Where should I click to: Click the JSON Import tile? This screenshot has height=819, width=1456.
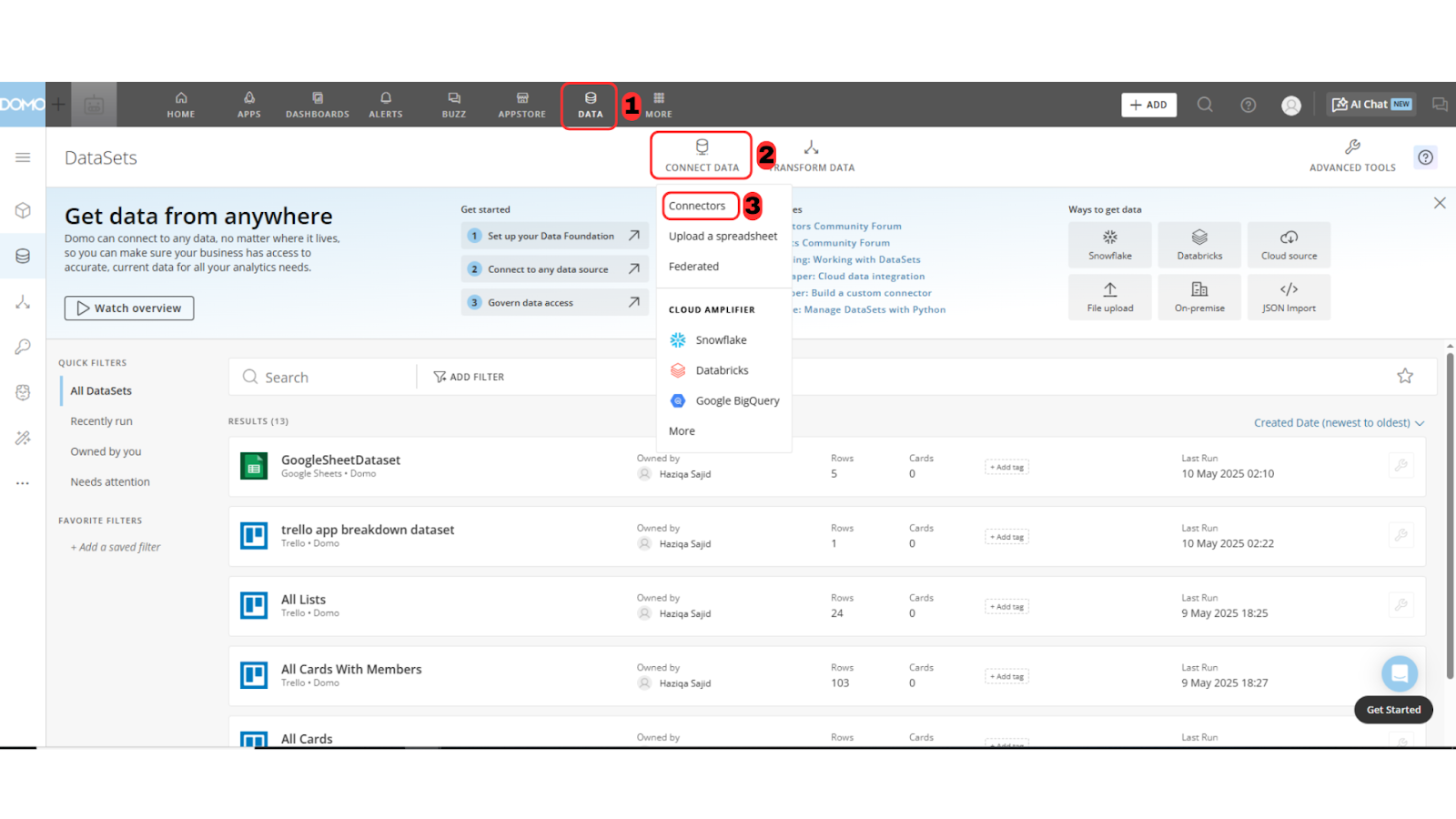coord(1289,297)
